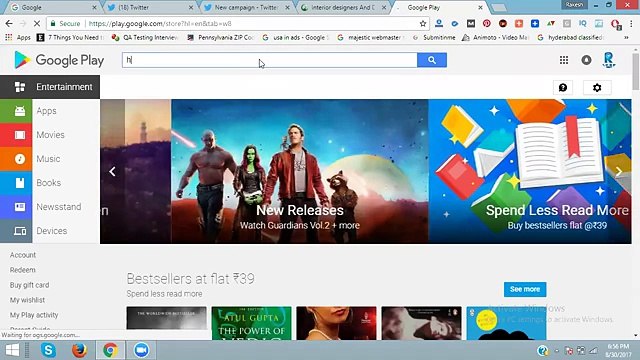
Task: Open the Apps category
Action: point(47,111)
